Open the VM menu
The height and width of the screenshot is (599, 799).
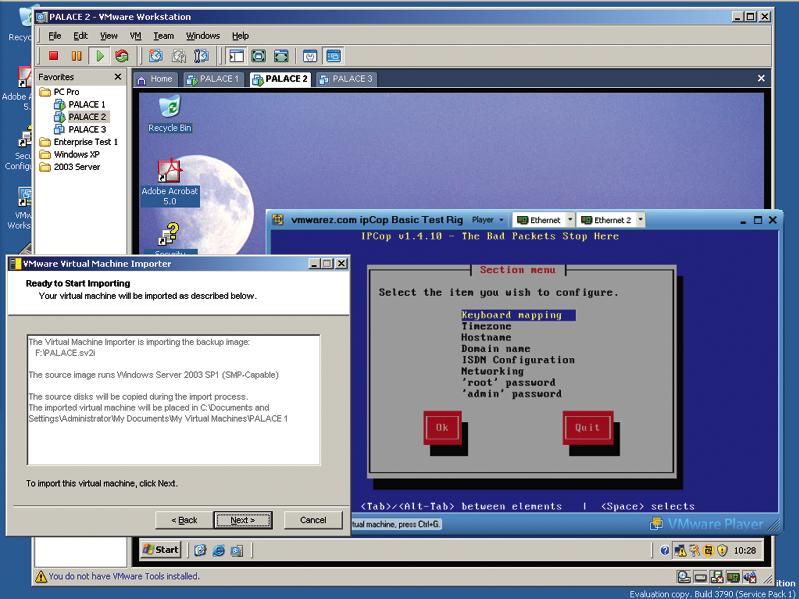click(x=135, y=36)
